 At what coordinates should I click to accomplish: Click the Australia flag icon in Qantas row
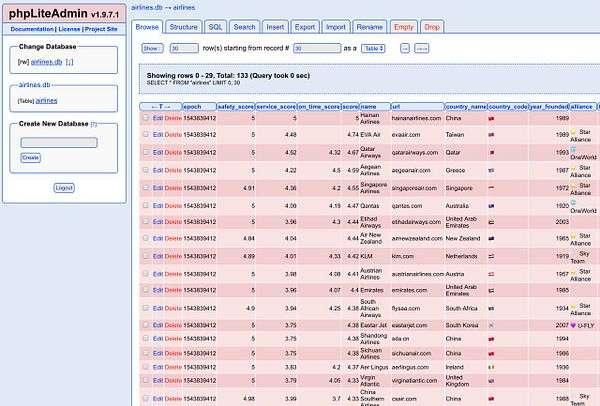491,204
